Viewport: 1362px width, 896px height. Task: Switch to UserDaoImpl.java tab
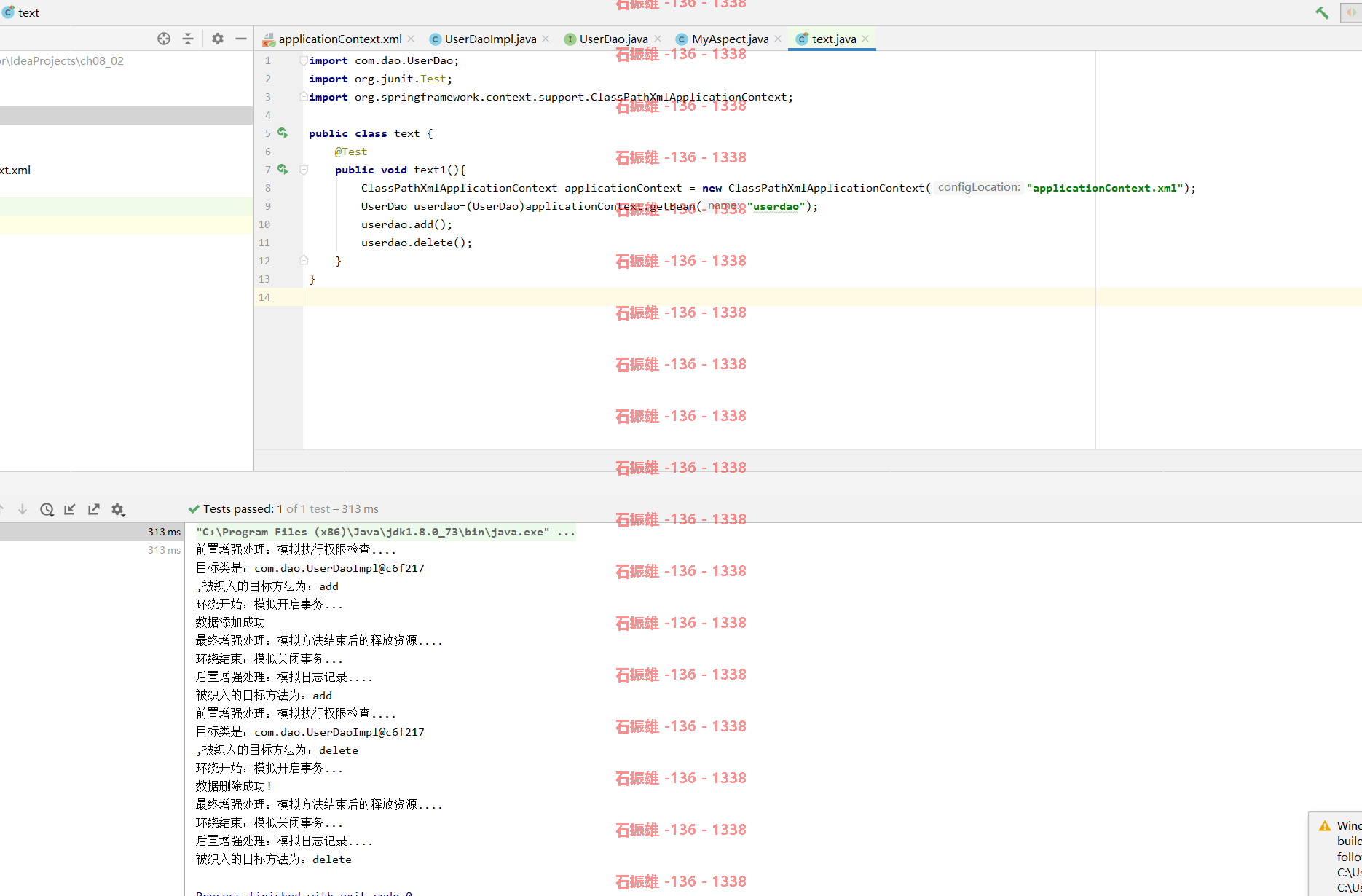tap(490, 39)
